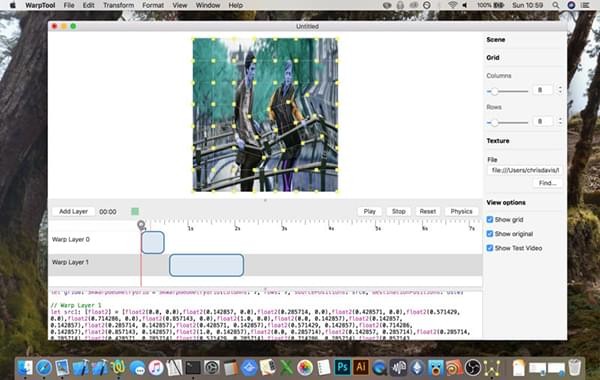This screenshot has width=600, height=380.
Task: Click the Physics button
Action: tap(461, 211)
